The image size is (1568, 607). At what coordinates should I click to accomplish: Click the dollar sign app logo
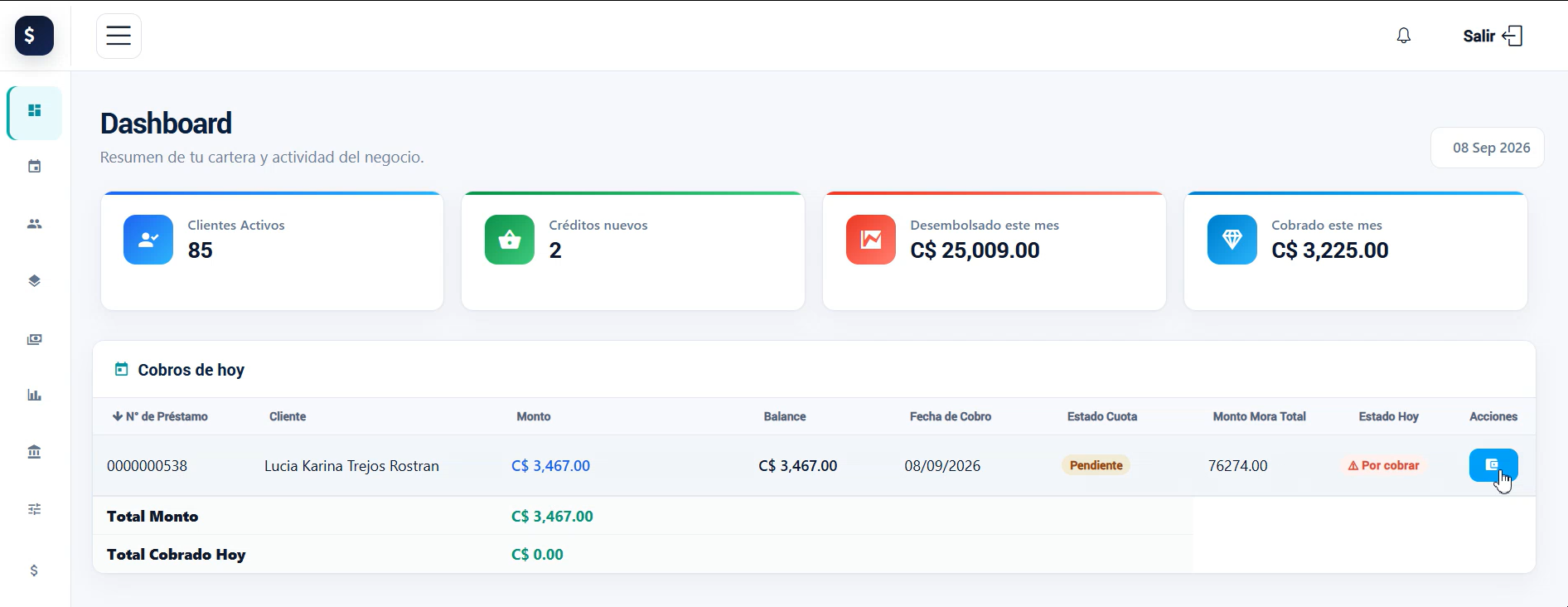[34, 36]
